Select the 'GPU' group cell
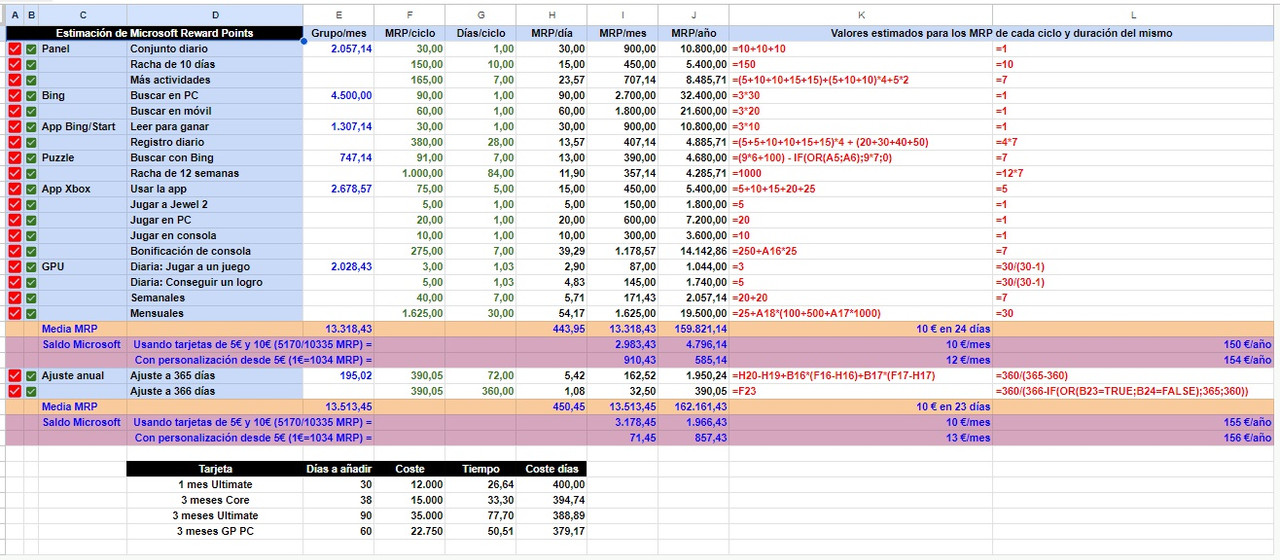Image resolution: width=1280 pixels, height=560 pixels. pos(83,267)
